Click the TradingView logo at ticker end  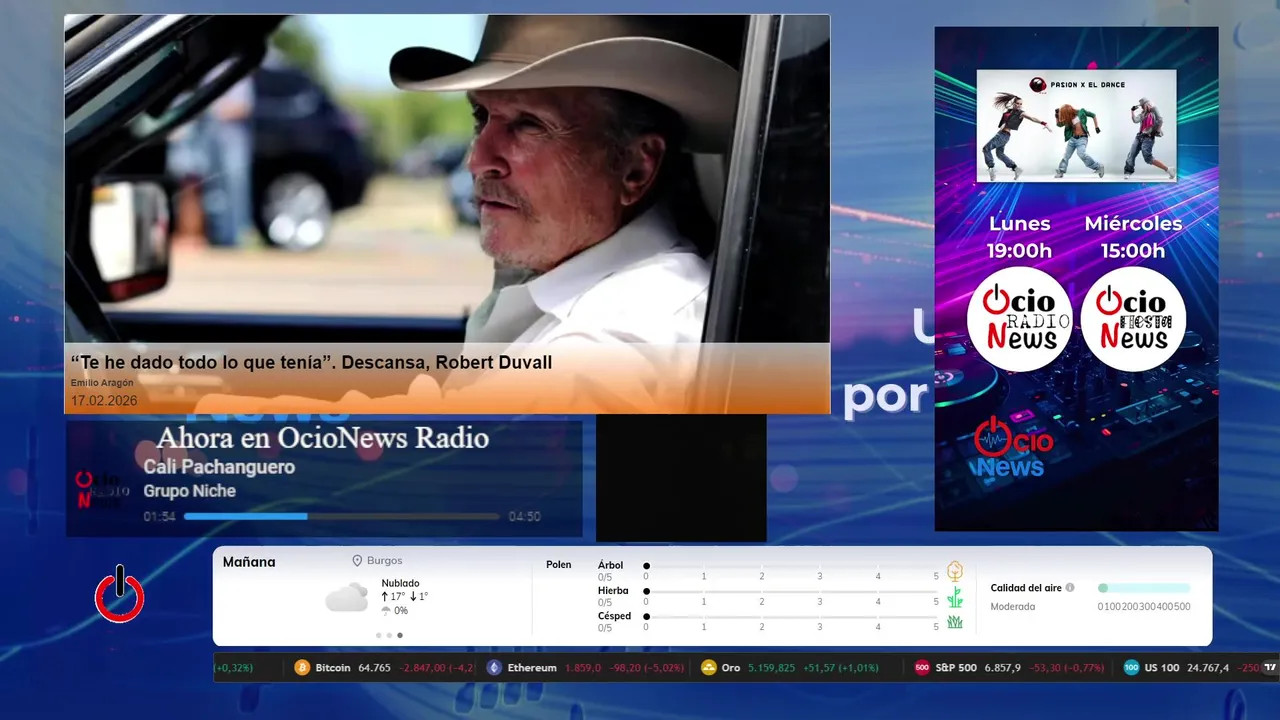pos(1270,668)
